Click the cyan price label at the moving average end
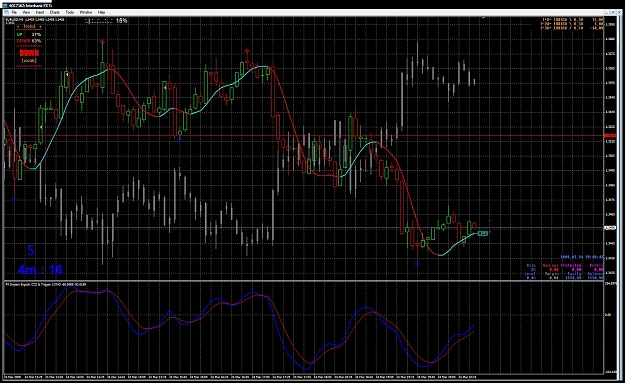The width and height of the screenshot is (625, 383). [483, 233]
